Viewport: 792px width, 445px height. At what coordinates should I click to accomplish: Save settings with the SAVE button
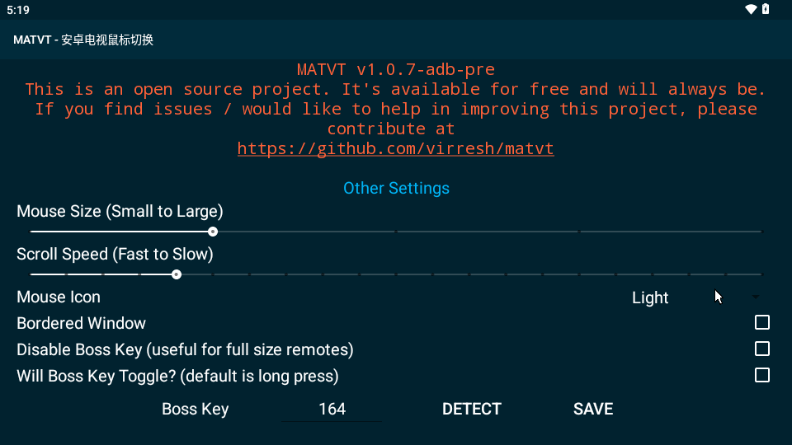click(x=593, y=409)
